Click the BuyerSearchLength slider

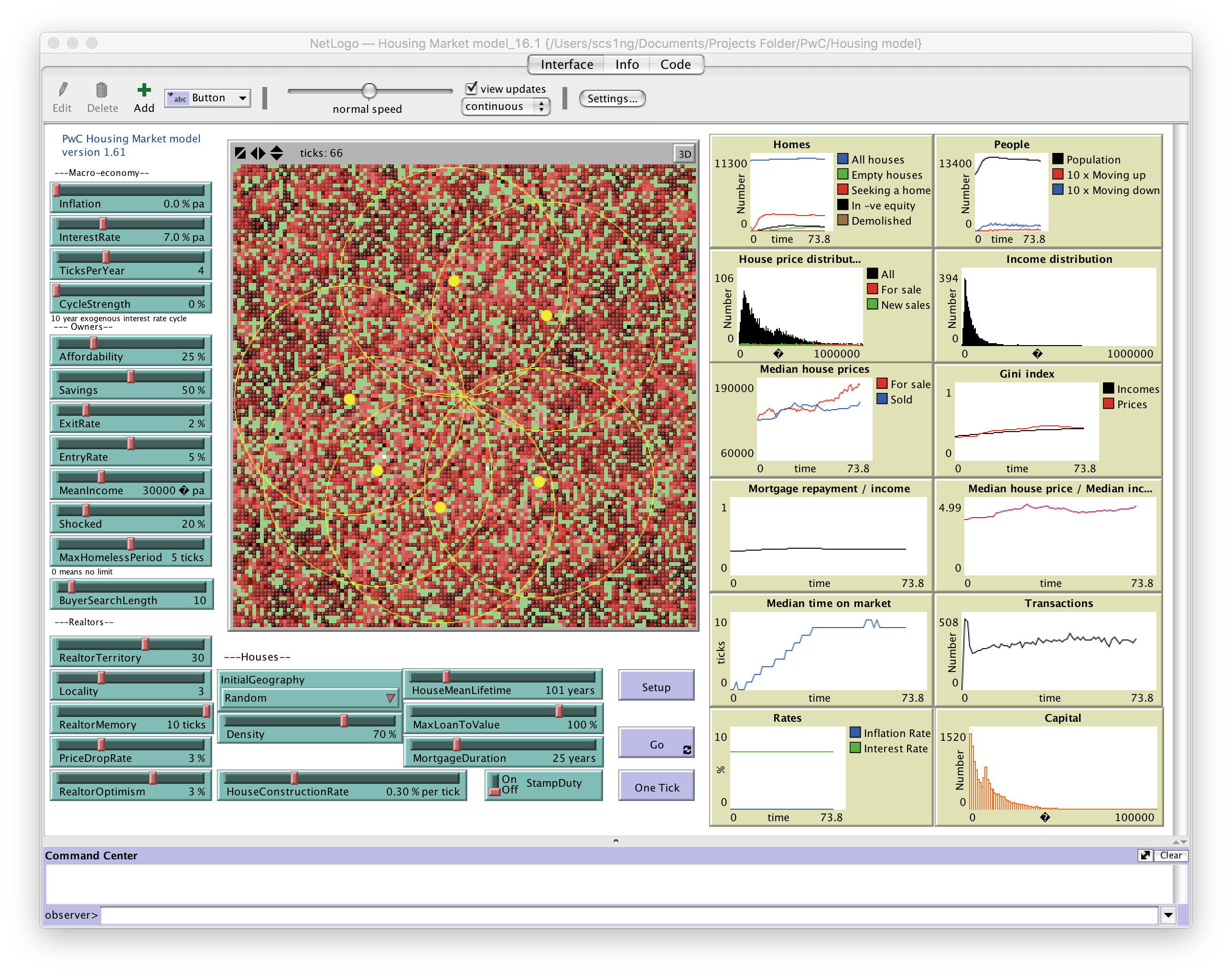(x=132, y=594)
